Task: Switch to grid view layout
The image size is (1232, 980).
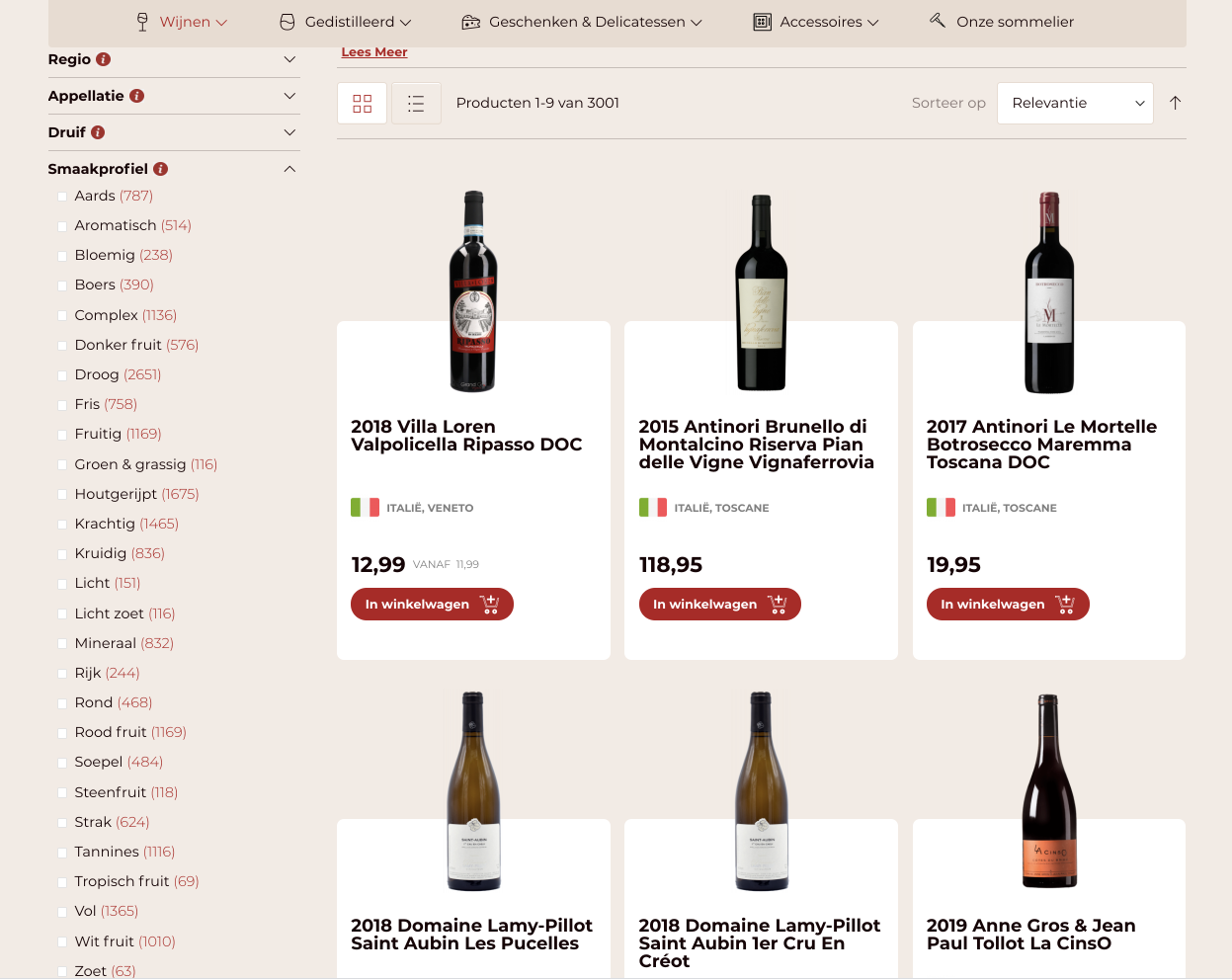Action: pyautogui.click(x=363, y=104)
